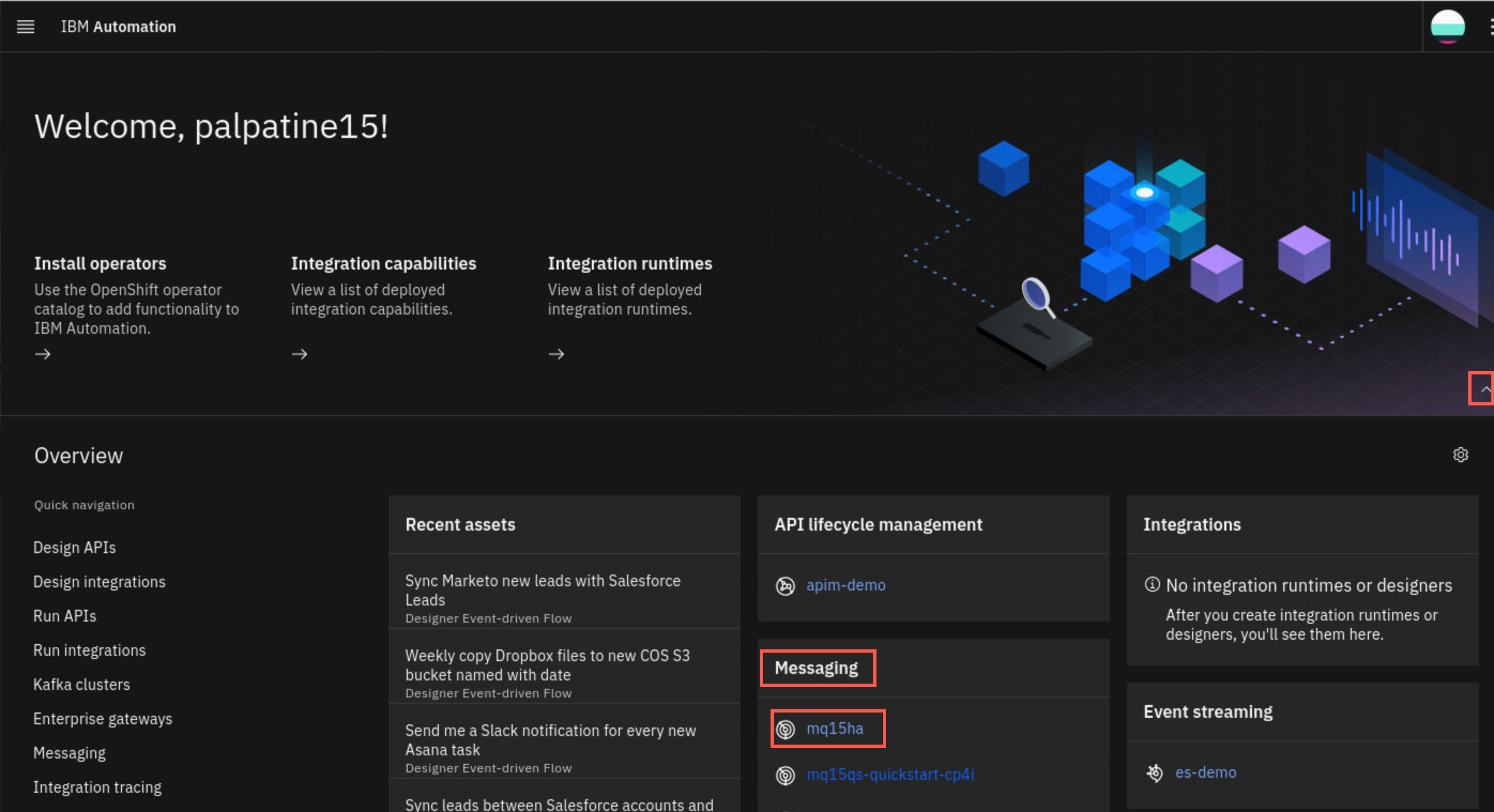
Task: Open the user profile avatar
Action: tap(1447, 27)
